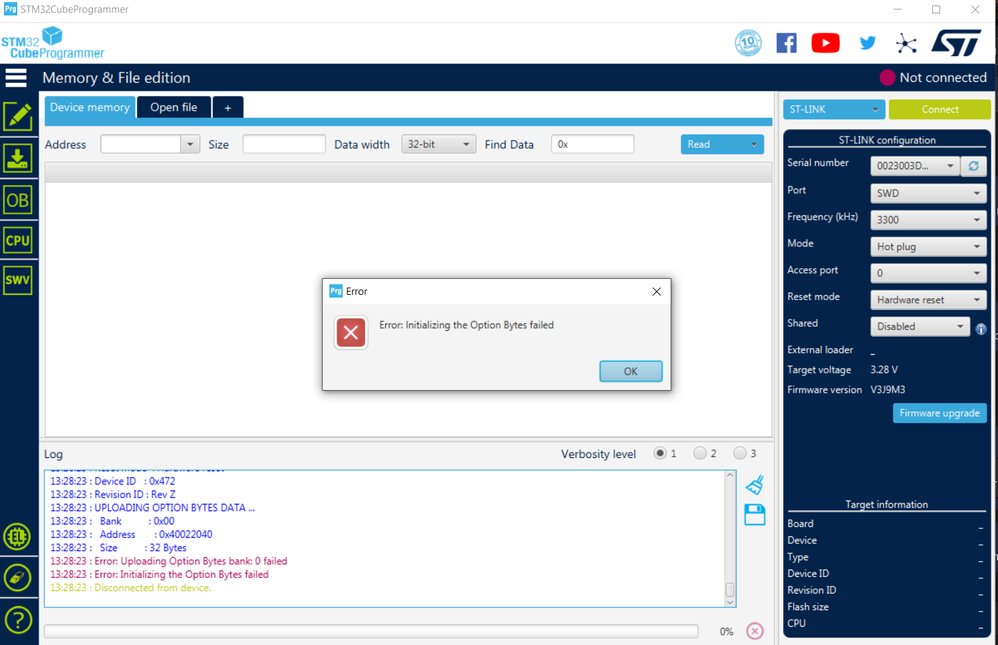Screen dimensions: 998x645
Task: Refresh the ST-LINK serial number list
Action: [x=974, y=166]
